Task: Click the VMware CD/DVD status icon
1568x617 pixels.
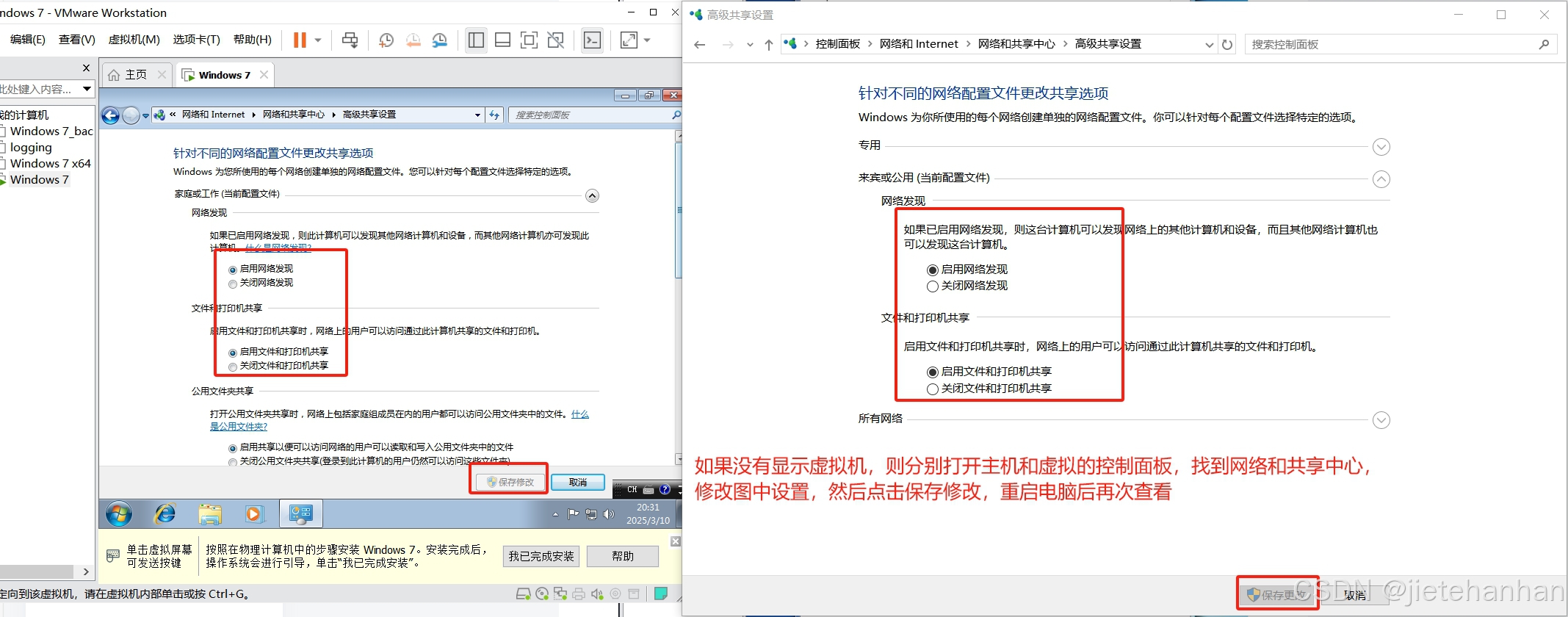Action: click(x=542, y=594)
